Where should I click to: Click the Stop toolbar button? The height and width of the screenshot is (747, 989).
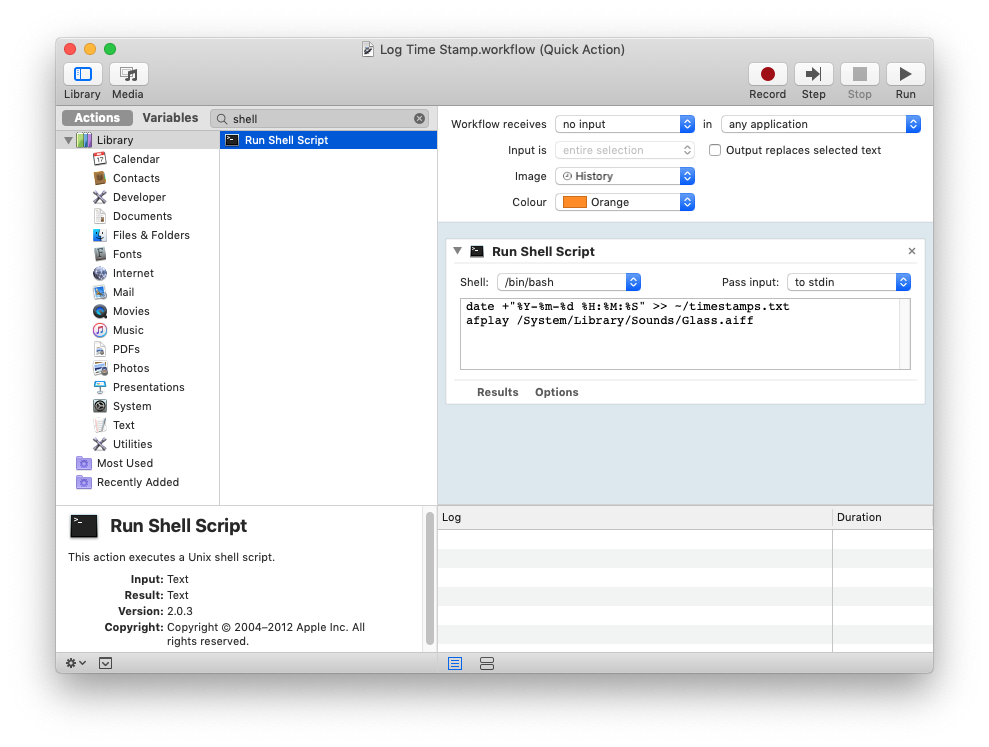pos(859,74)
